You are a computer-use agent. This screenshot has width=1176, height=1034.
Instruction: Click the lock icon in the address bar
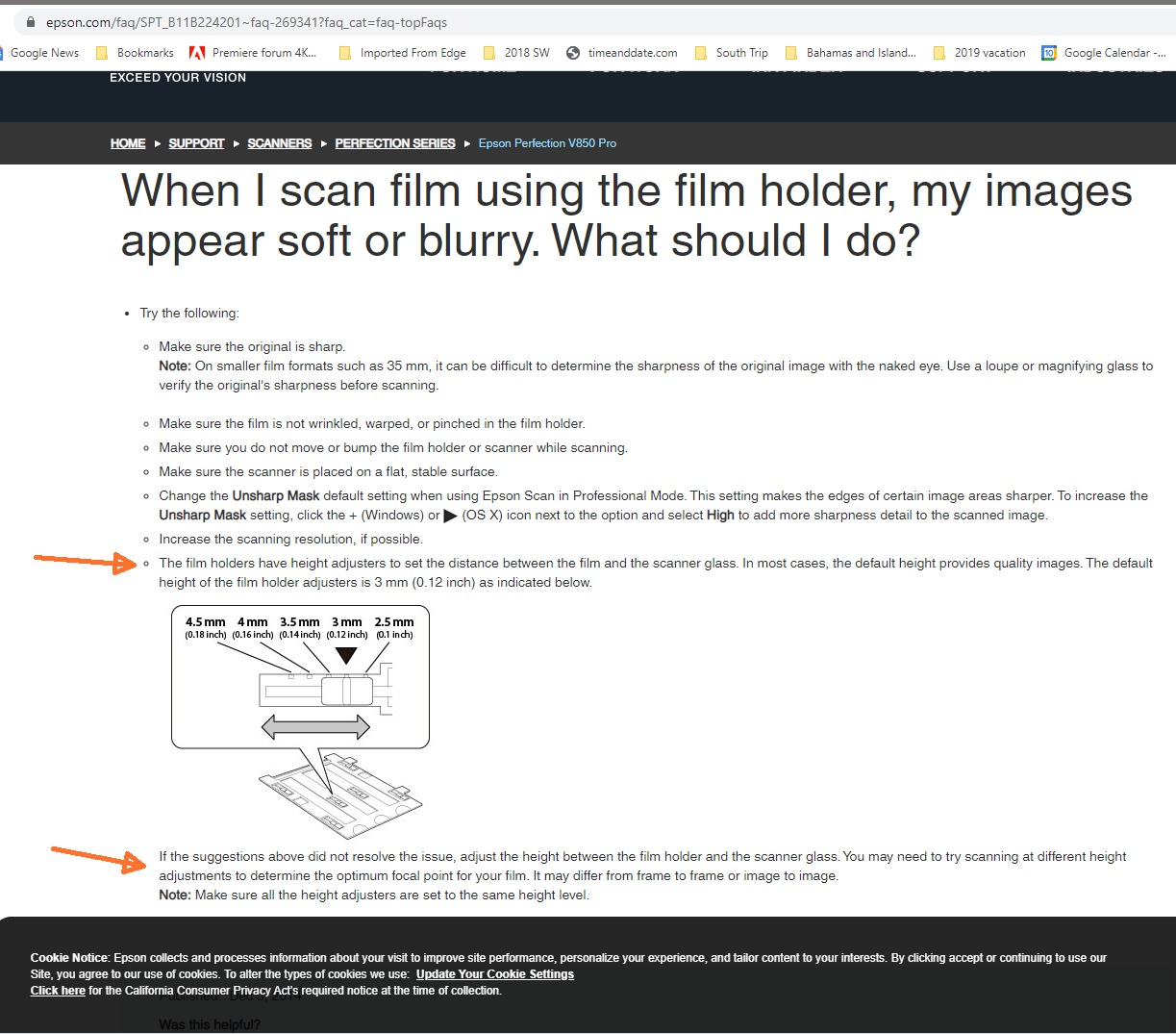(x=31, y=22)
